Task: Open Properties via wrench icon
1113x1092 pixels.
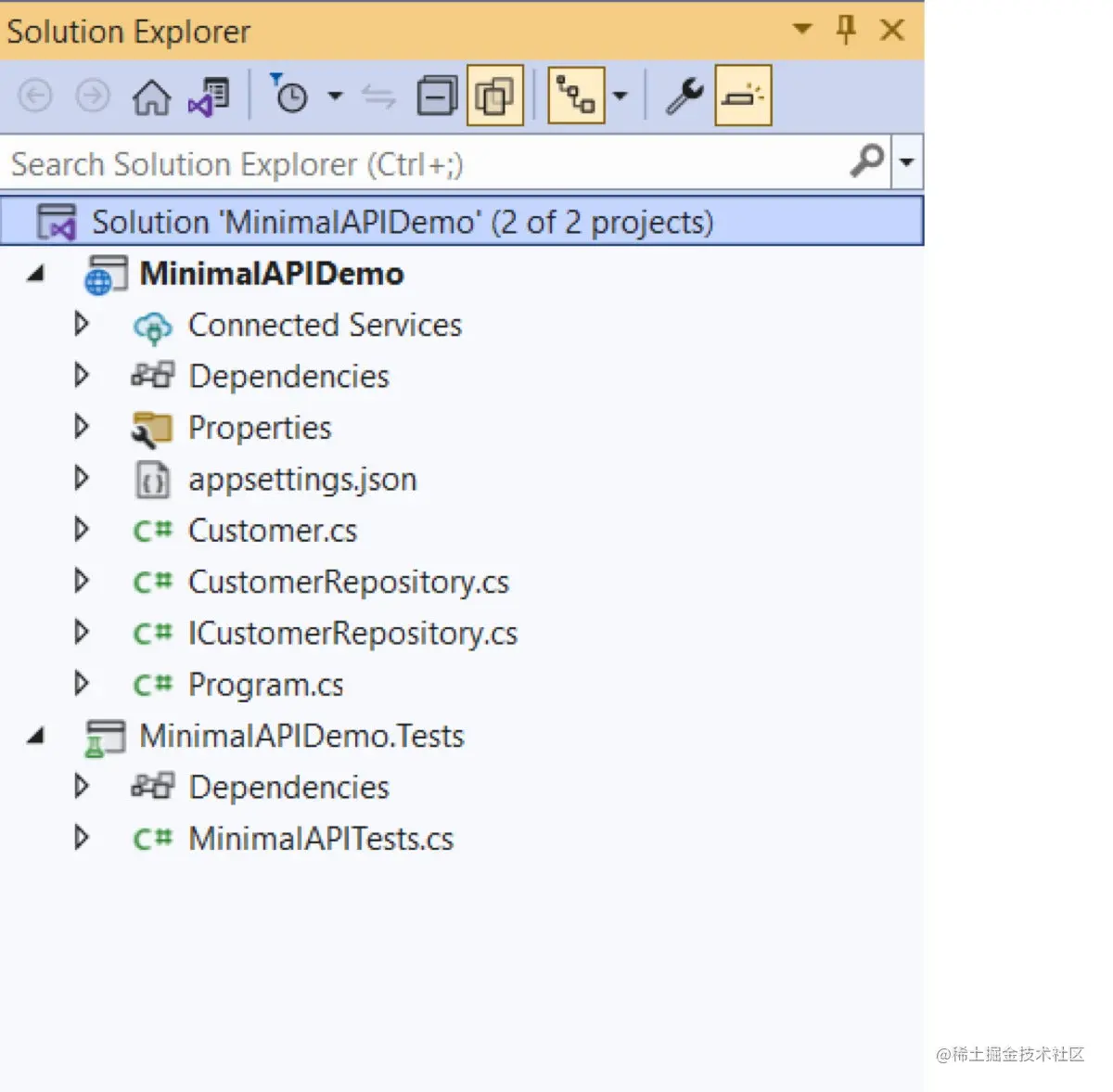Action: 684,96
